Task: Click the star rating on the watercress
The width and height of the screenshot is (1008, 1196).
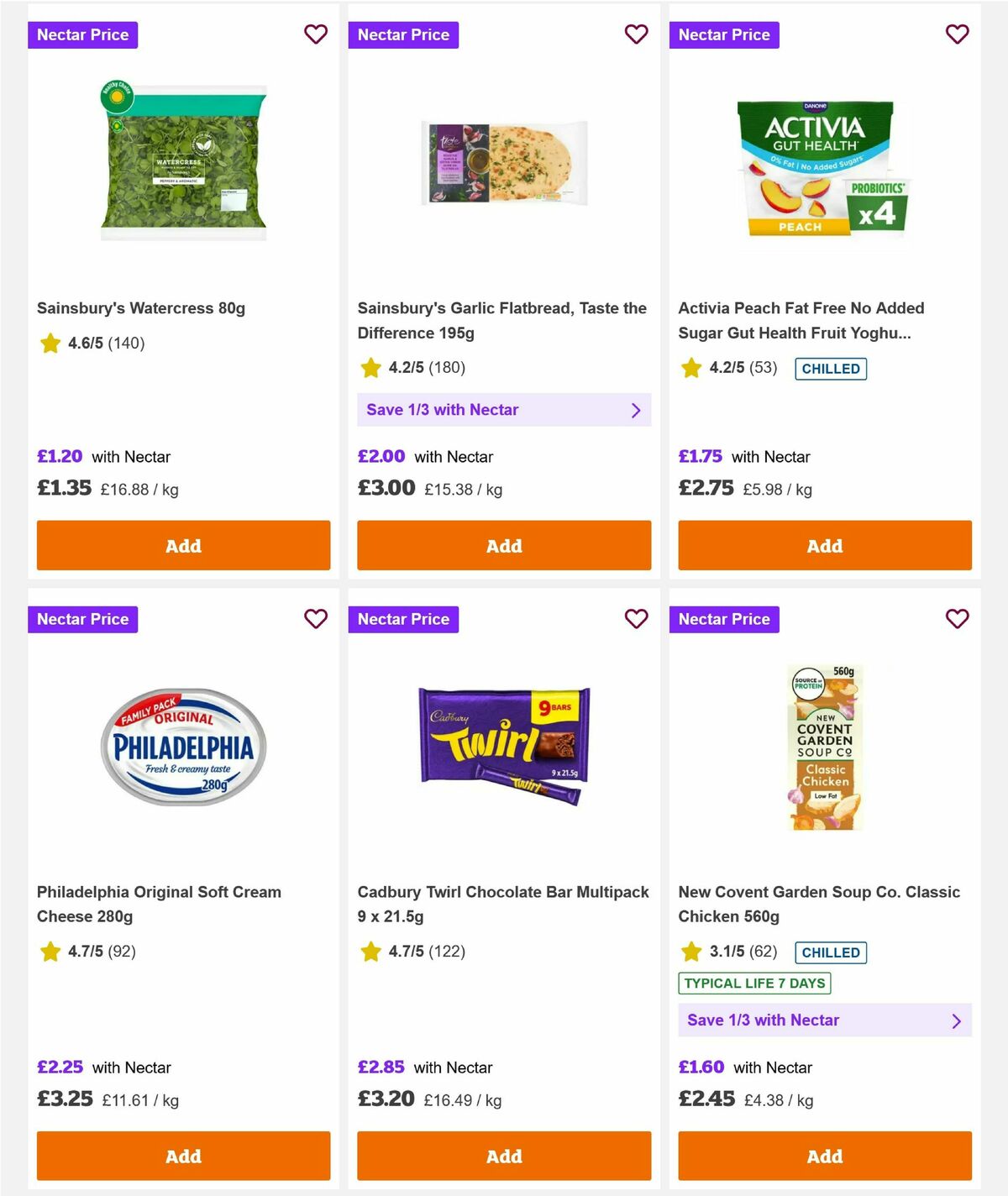Action: tap(50, 343)
